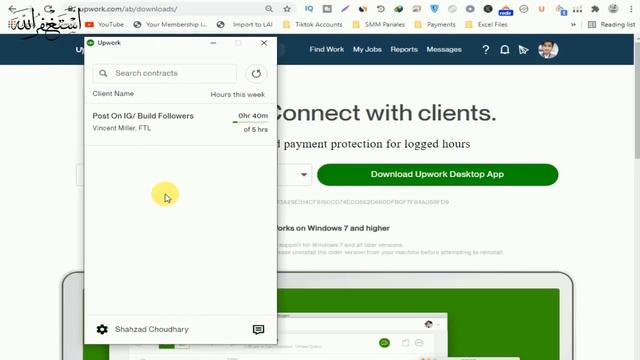Close the Upwork desktop app window
Screen dimensions: 640x360
(264, 43)
